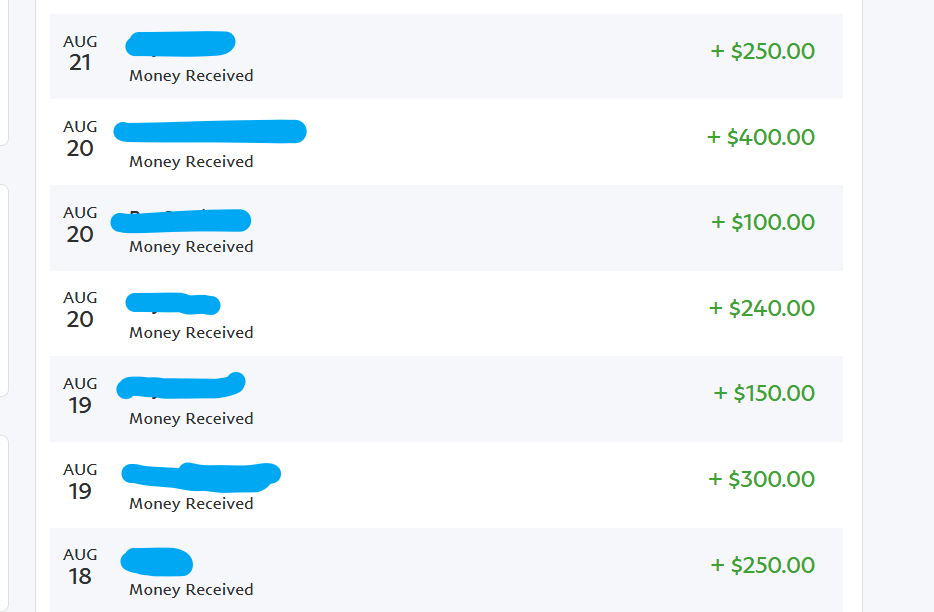
Task: Click Money Received label in $300.00 row
Action: 191,504
